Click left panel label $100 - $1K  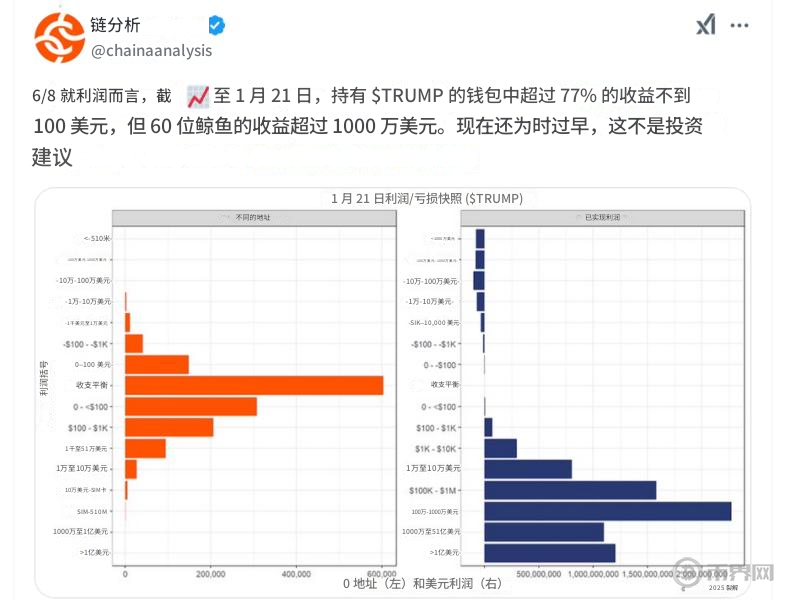coord(88,428)
